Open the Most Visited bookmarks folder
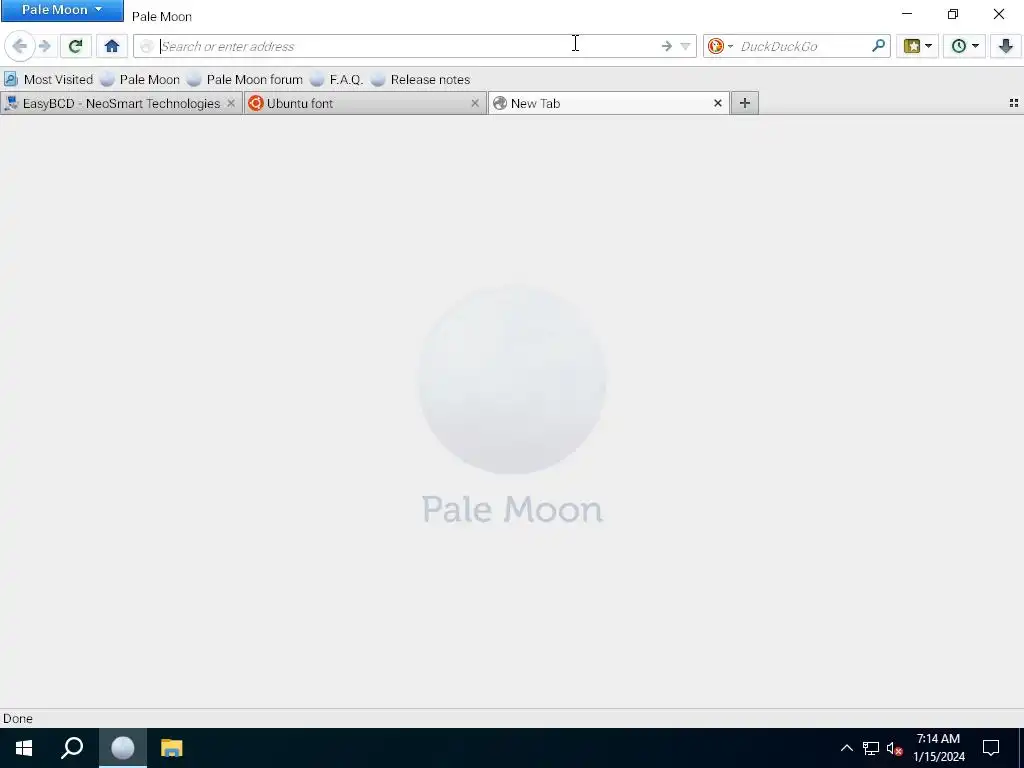This screenshot has height=768, width=1024. [x=48, y=80]
